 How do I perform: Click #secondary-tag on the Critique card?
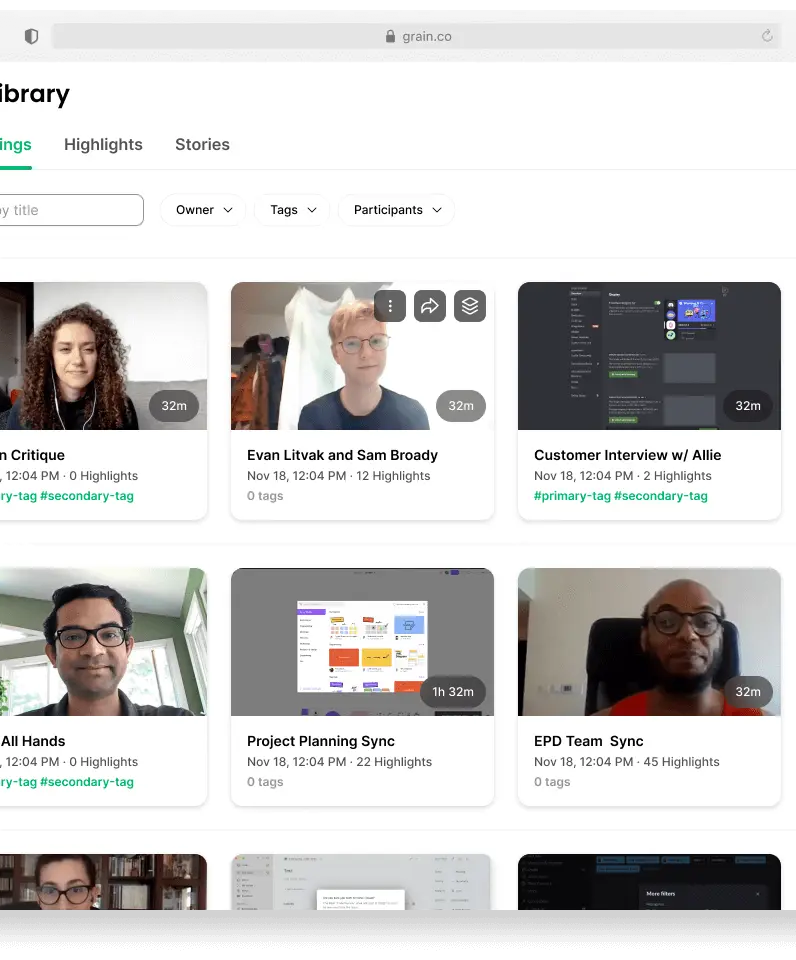pyautogui.click(x=87, y=496)
